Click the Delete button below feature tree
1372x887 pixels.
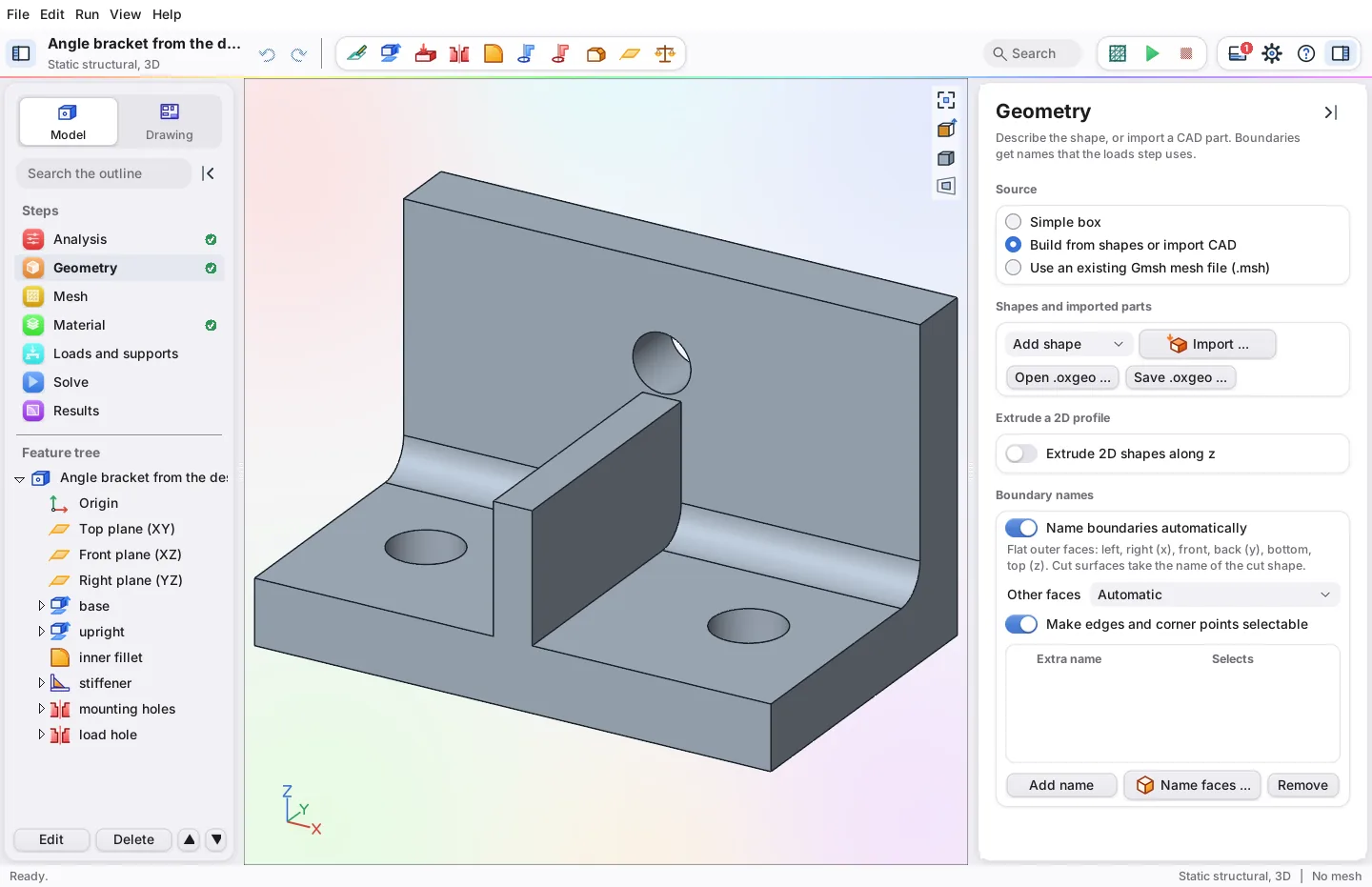click(133, 839)
